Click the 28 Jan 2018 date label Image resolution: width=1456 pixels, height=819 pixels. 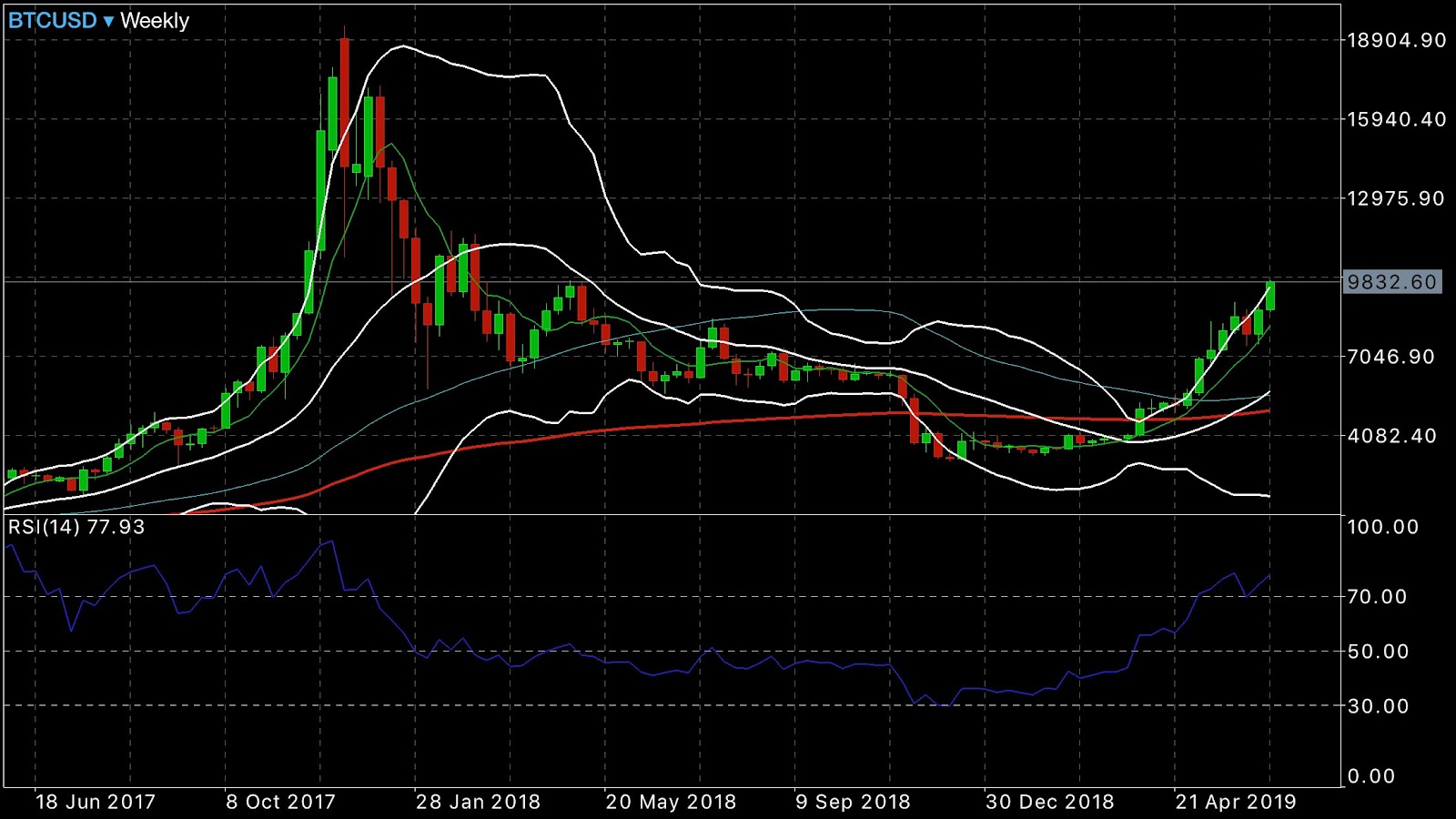479,802
